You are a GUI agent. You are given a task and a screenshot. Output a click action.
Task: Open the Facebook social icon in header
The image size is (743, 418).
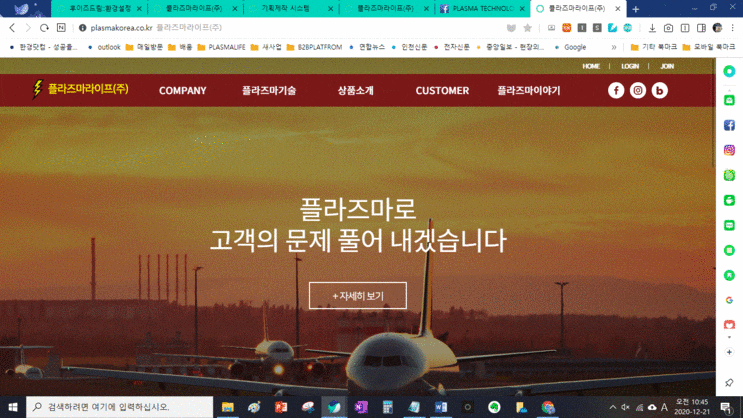point(616,91)
